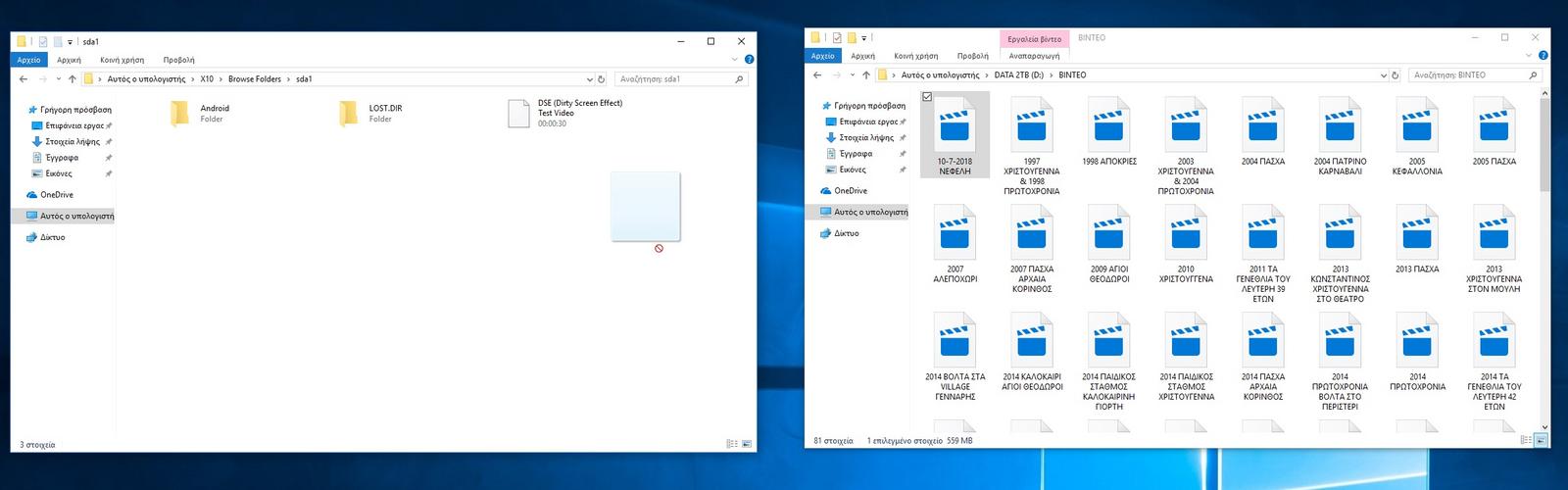The width and height of the screenshot is (1568, 490).
Task: Open the LOST.DIR folder in sda1 window
Action: (x=370, y=114)
